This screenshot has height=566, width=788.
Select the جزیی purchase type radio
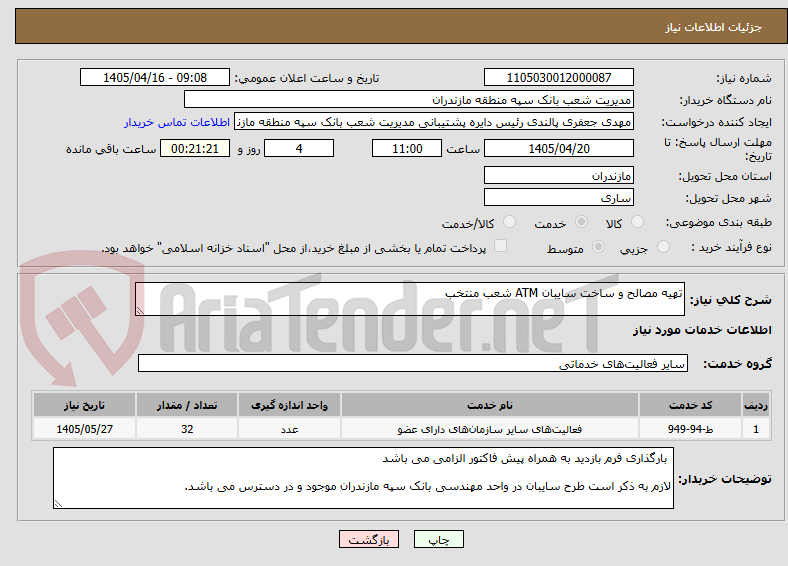[663, 246]
